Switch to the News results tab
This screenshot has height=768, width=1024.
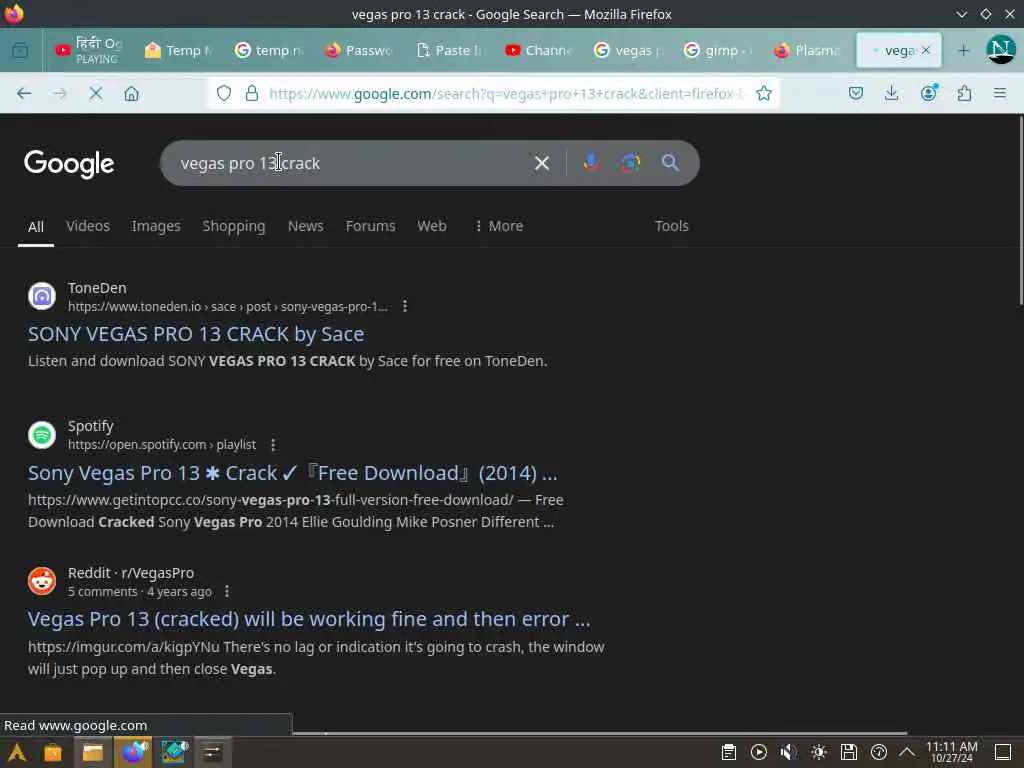(x=306, y=226)
